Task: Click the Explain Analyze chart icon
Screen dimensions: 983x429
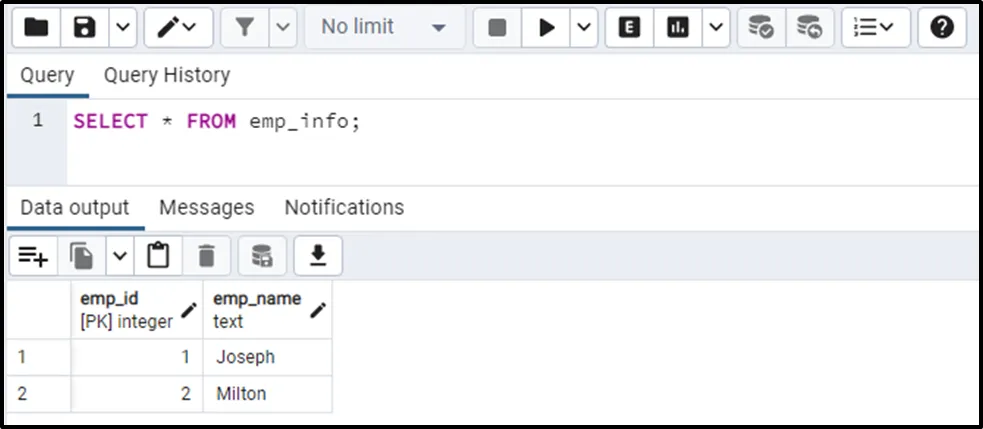Action: pos(678,28)
